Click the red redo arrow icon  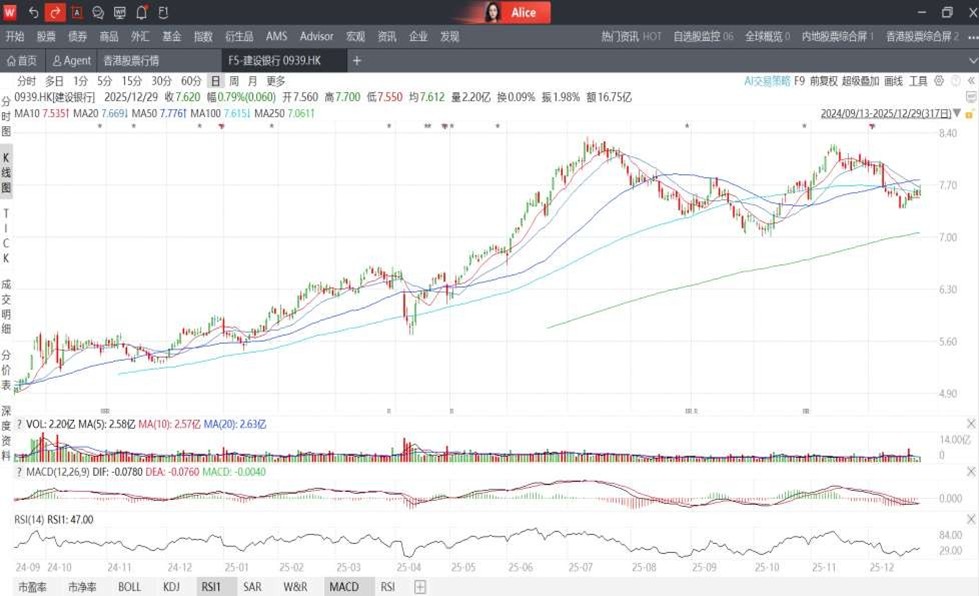point(55,12)
